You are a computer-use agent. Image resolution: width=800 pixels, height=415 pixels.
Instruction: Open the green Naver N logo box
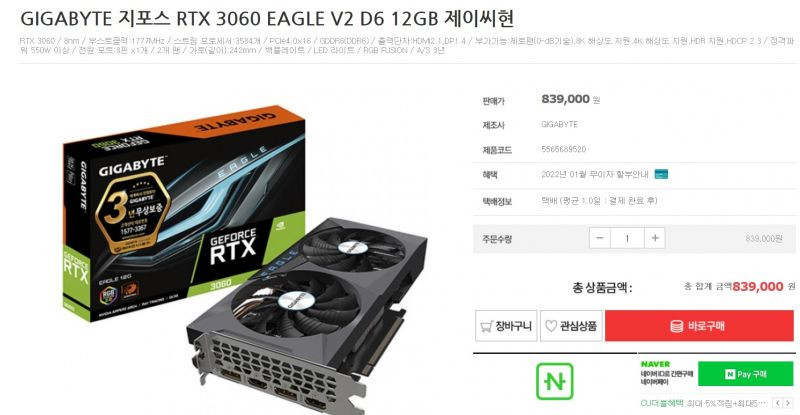click(555, 381)
